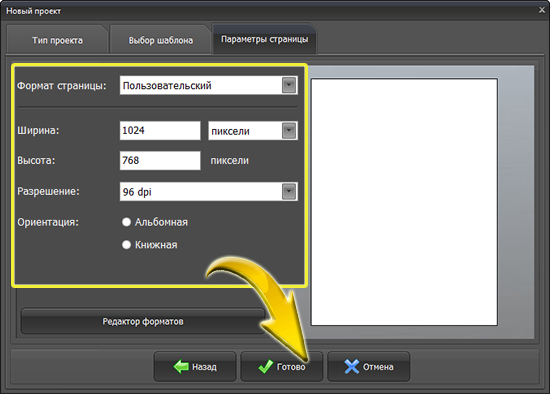Click the Ширина input field with 1024

tap(160, 131)
